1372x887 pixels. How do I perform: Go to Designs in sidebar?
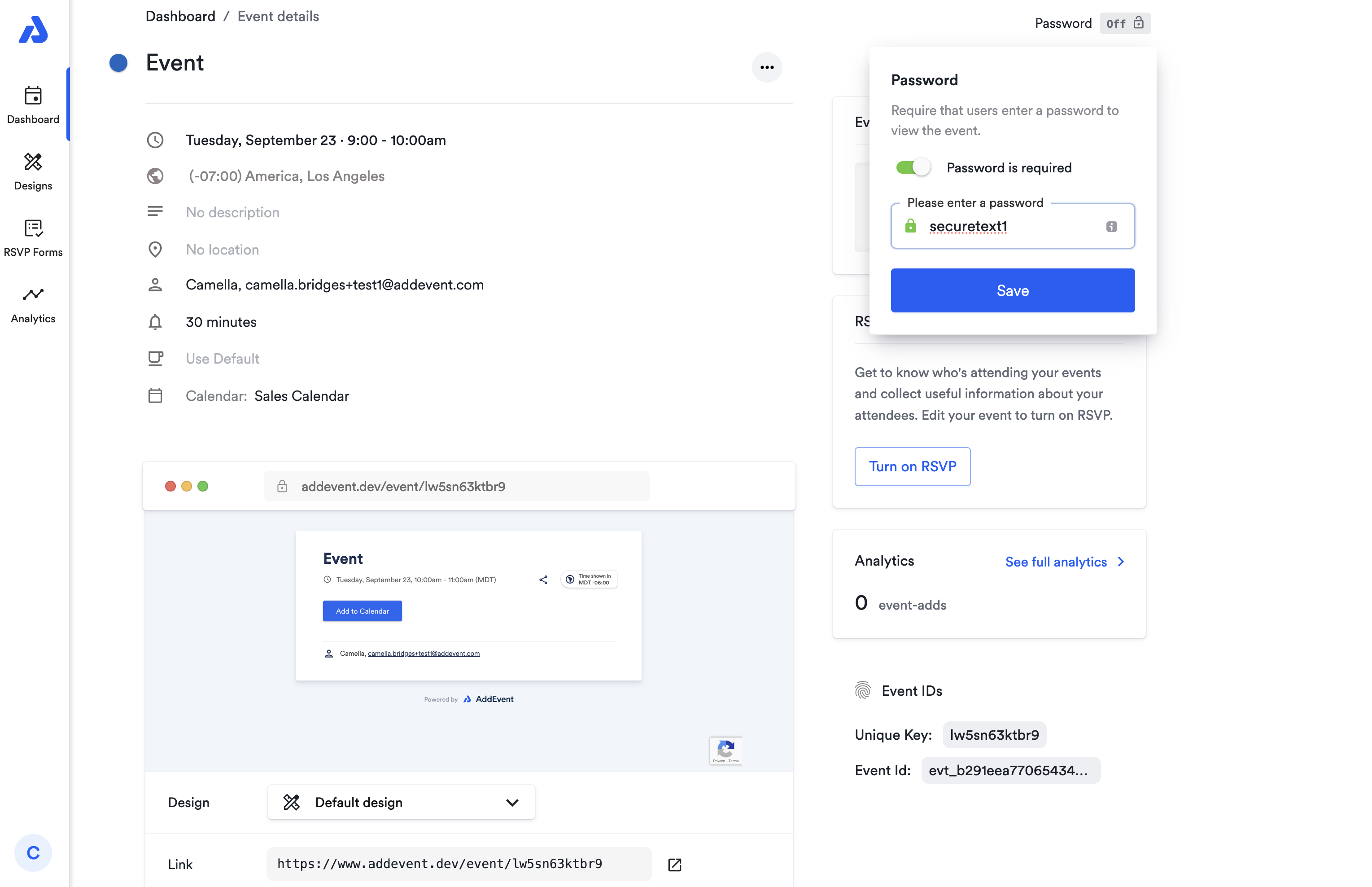click(x=33, y=171)
